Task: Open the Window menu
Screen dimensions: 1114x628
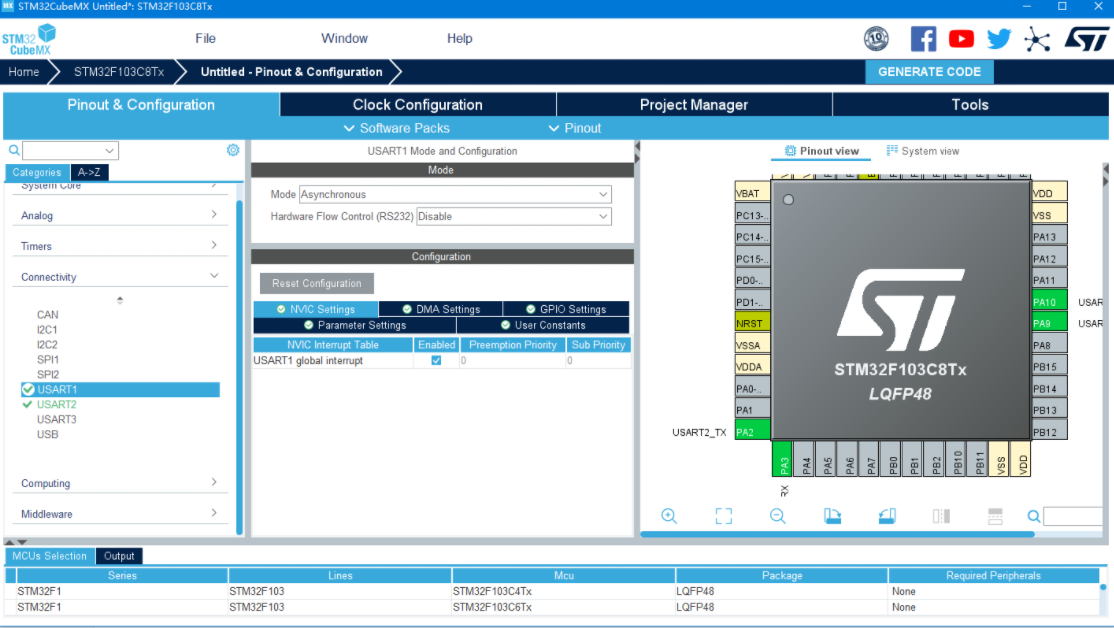Action: pos(345,38)
